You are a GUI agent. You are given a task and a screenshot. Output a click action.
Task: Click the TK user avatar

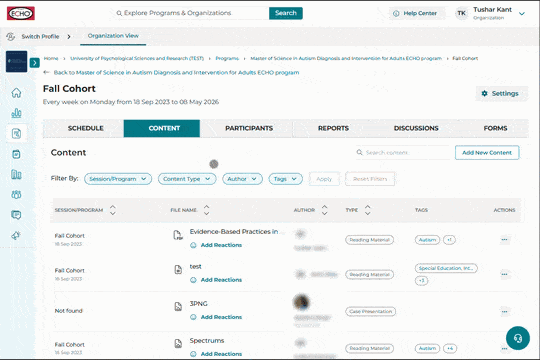click(x=461, y=13)
